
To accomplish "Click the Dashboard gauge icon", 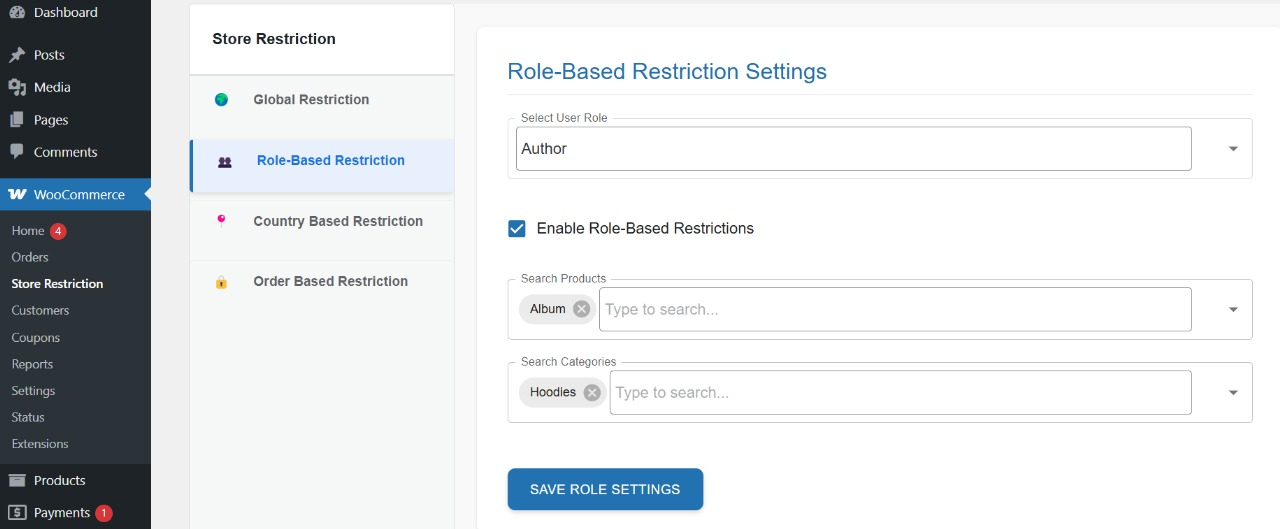I will click(16, 13).
